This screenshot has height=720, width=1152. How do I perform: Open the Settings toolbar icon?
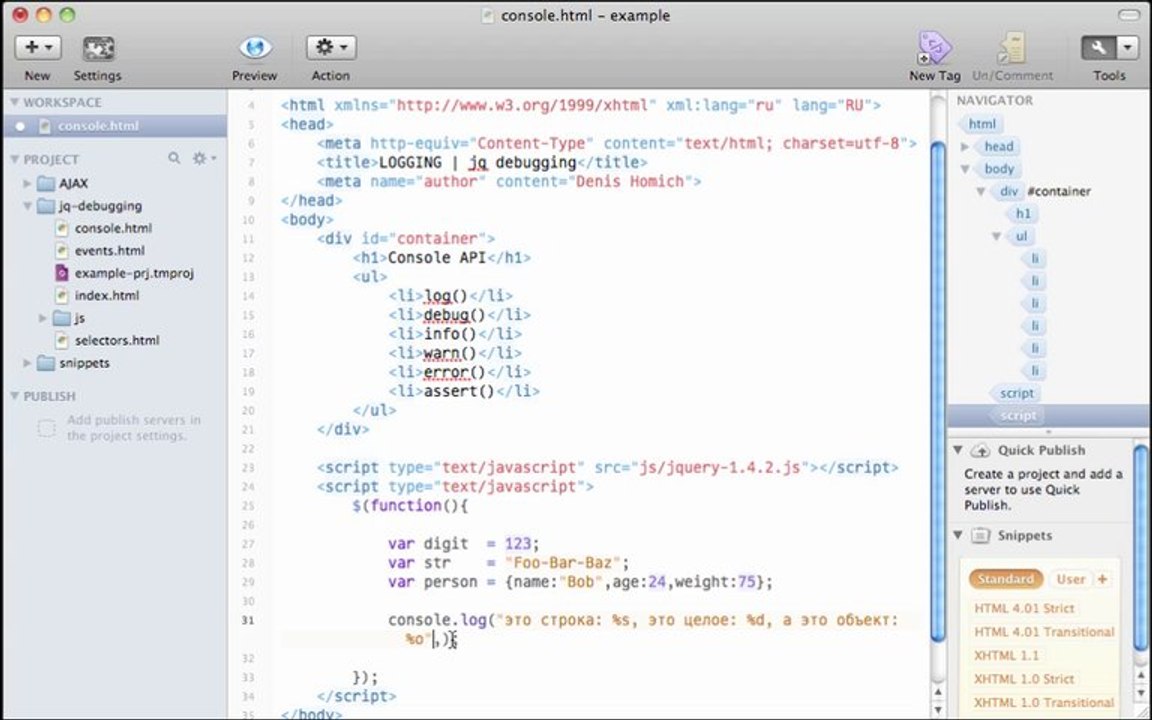[x=98, y=48]
